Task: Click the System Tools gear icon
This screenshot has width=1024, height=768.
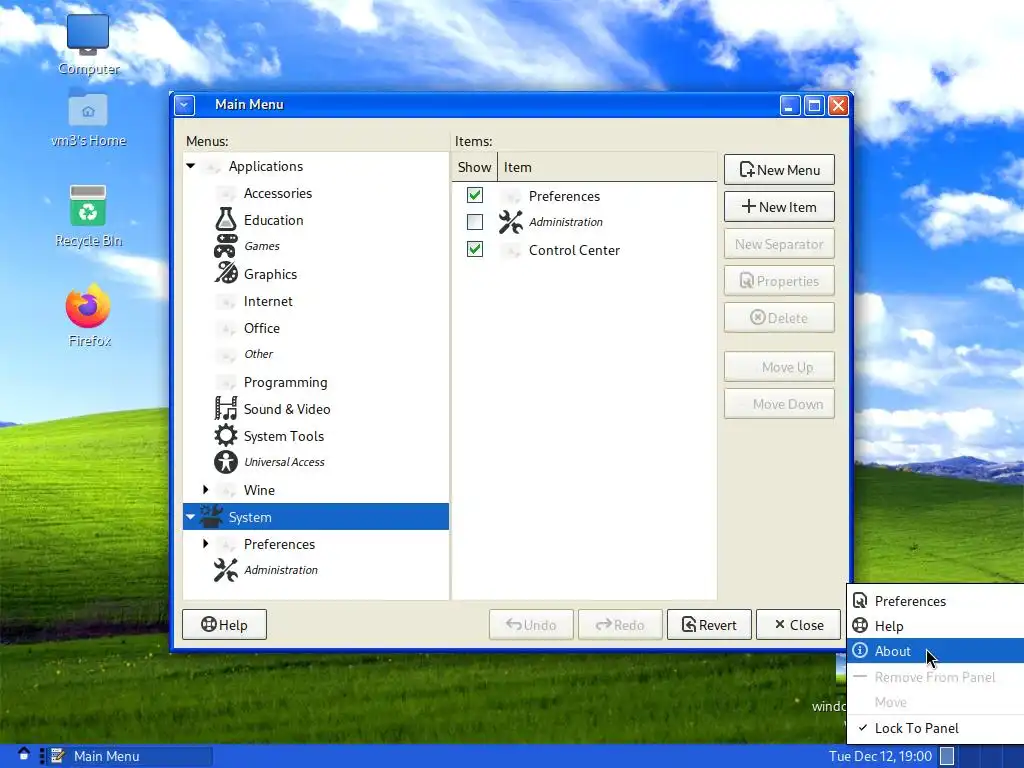Action: [x=226, y=435]
